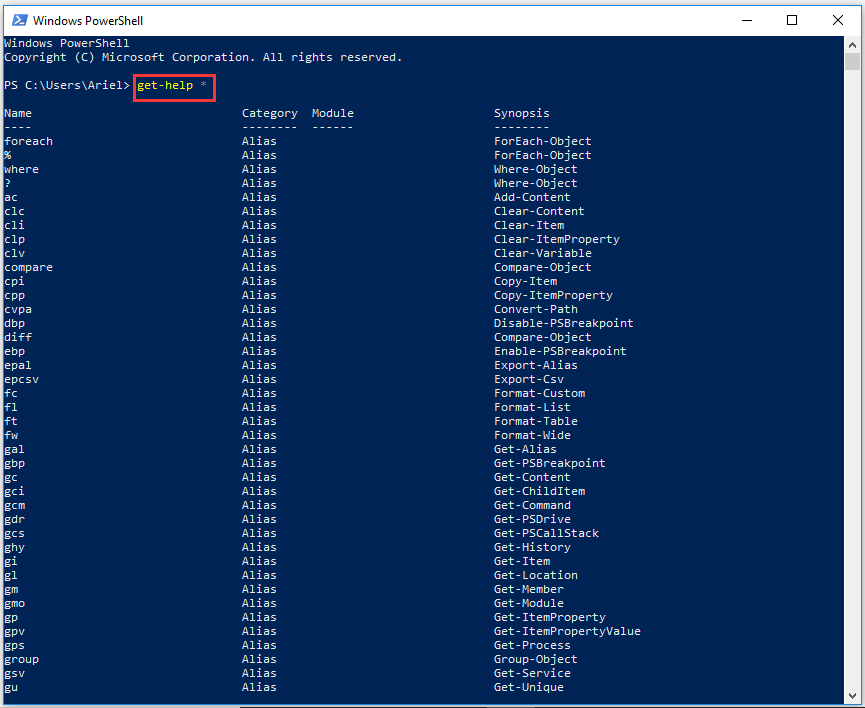
Task: Click the vertical scrollbar thumb
Action: point(852,61)
